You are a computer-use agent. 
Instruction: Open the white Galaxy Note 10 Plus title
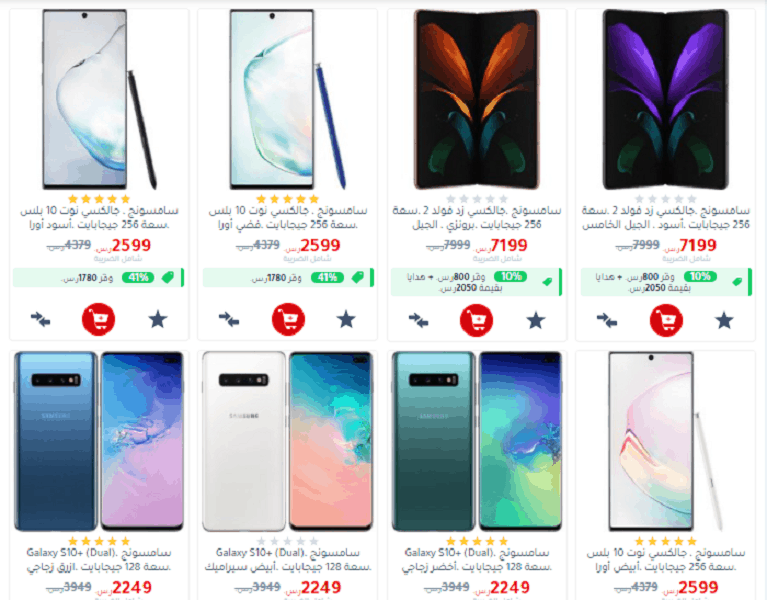click(666, 559)
